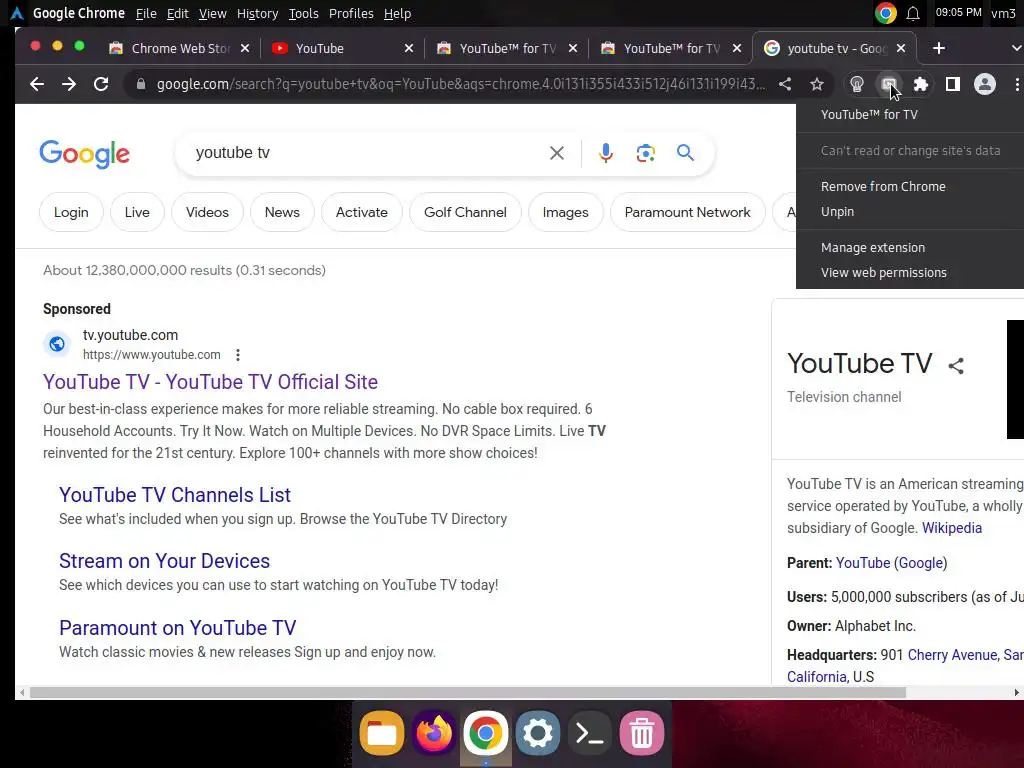
Task: Open Settings gear from the dock
Action: tap(537, 733)
